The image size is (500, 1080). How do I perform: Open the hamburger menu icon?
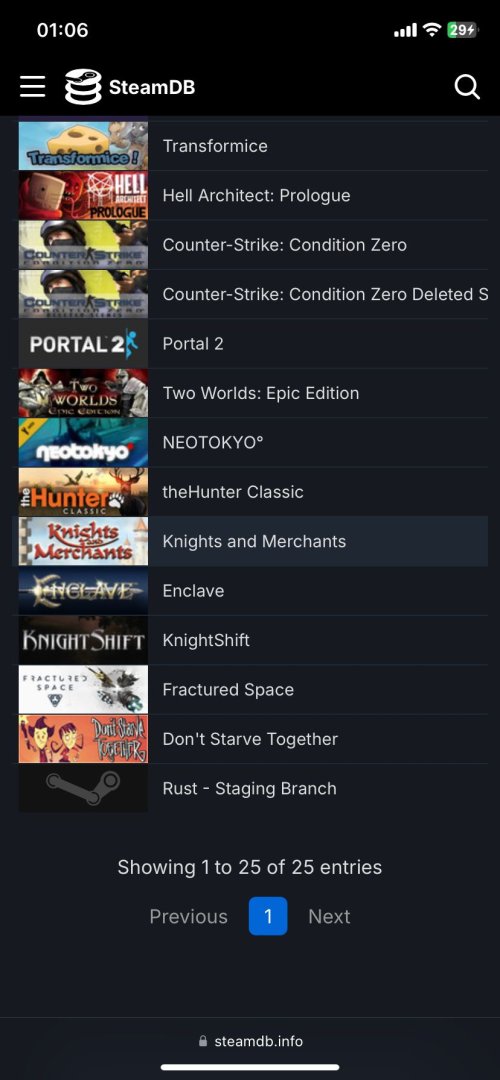coord(32,87)
